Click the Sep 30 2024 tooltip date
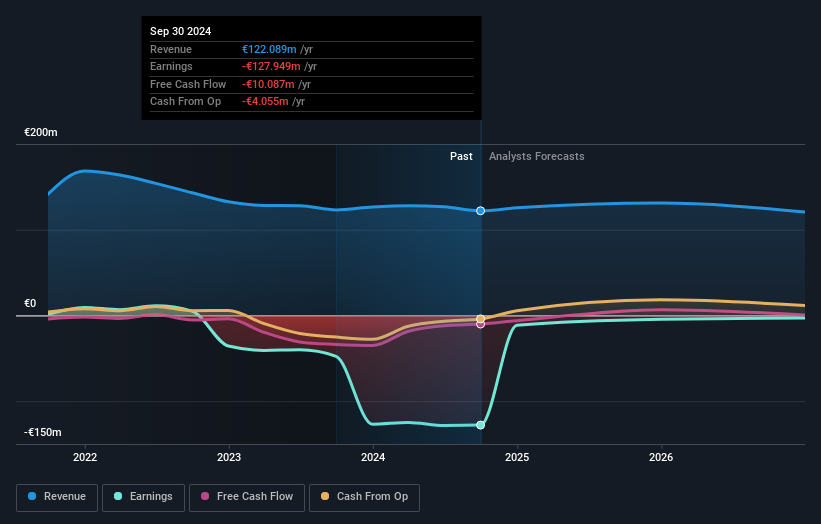Viewport: 821px width, 524px height. [181, 31]
